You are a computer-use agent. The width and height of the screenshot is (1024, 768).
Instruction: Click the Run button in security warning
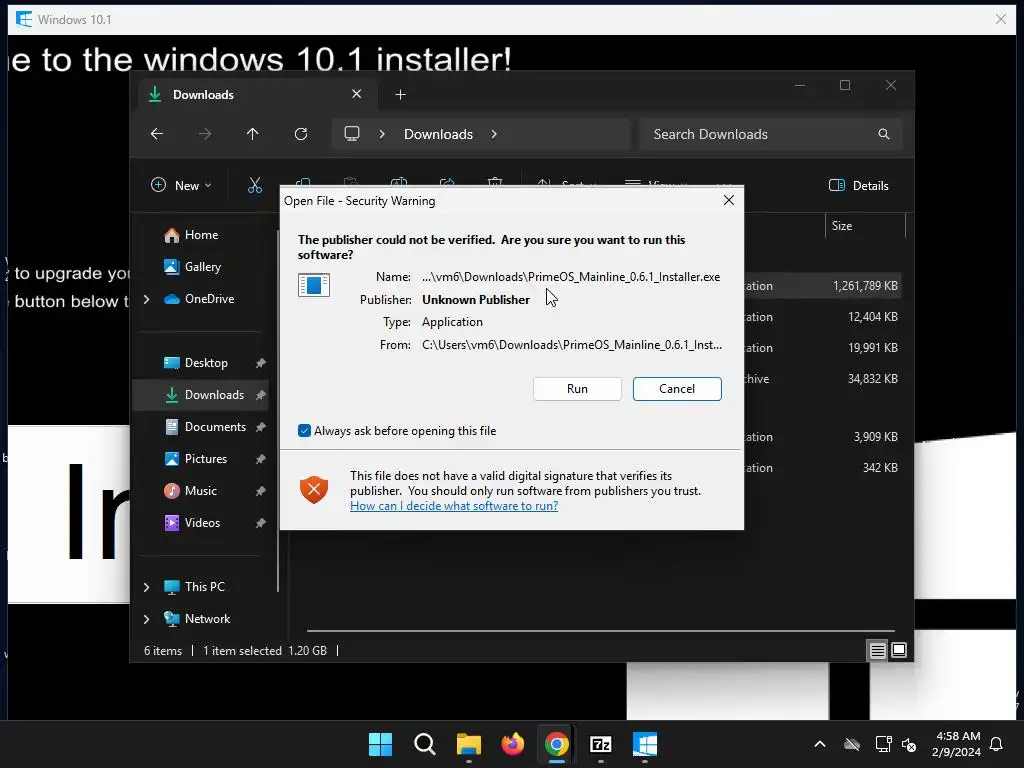[577, 389]
